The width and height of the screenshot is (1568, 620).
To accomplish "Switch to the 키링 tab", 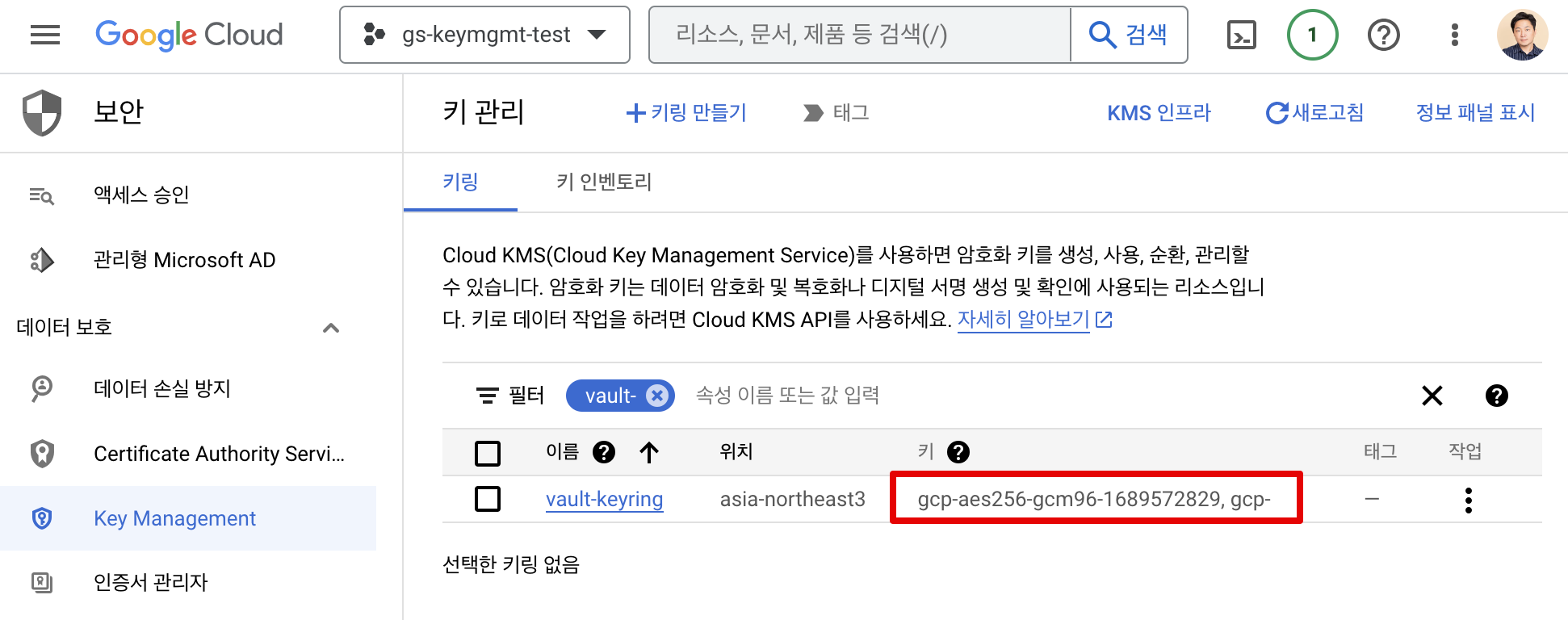I will point(460,182).
